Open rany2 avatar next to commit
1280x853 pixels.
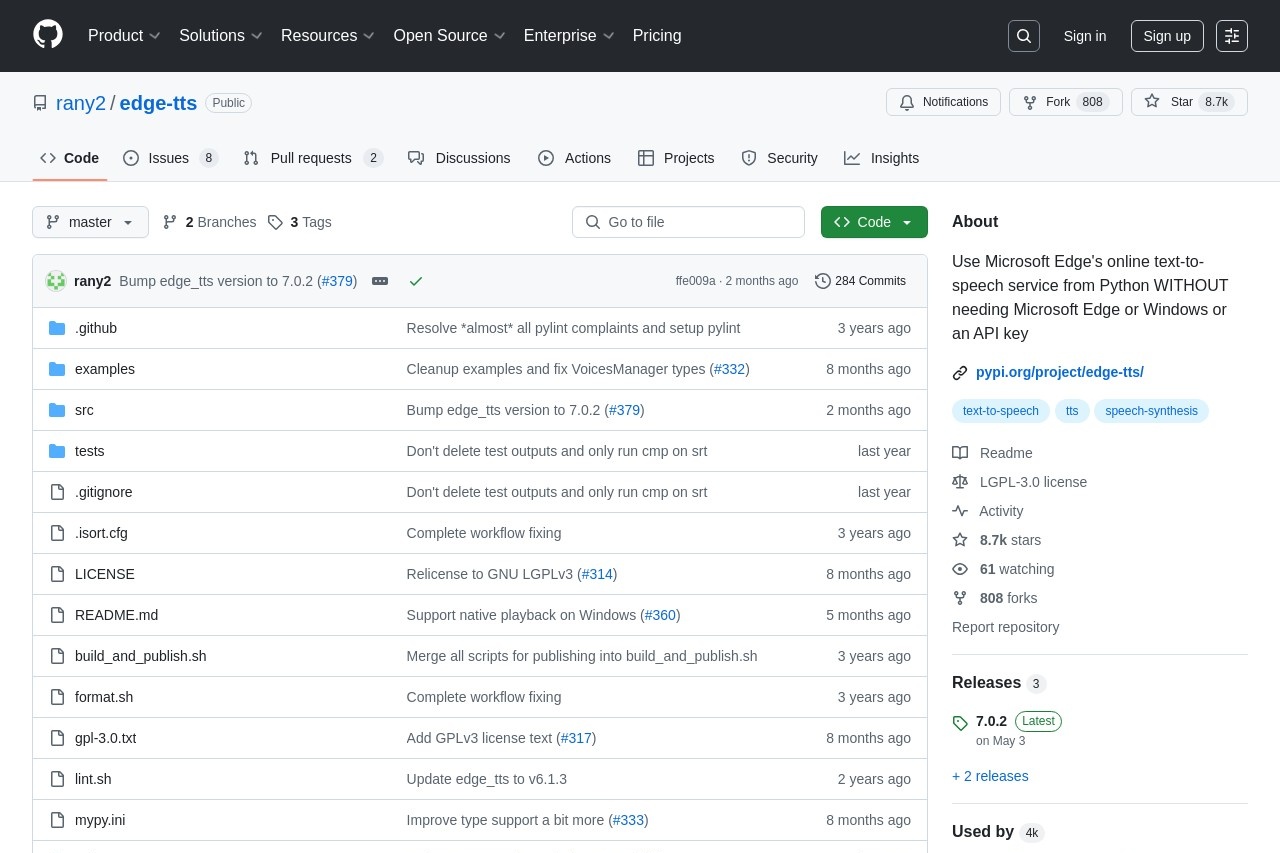coord(56,281)
